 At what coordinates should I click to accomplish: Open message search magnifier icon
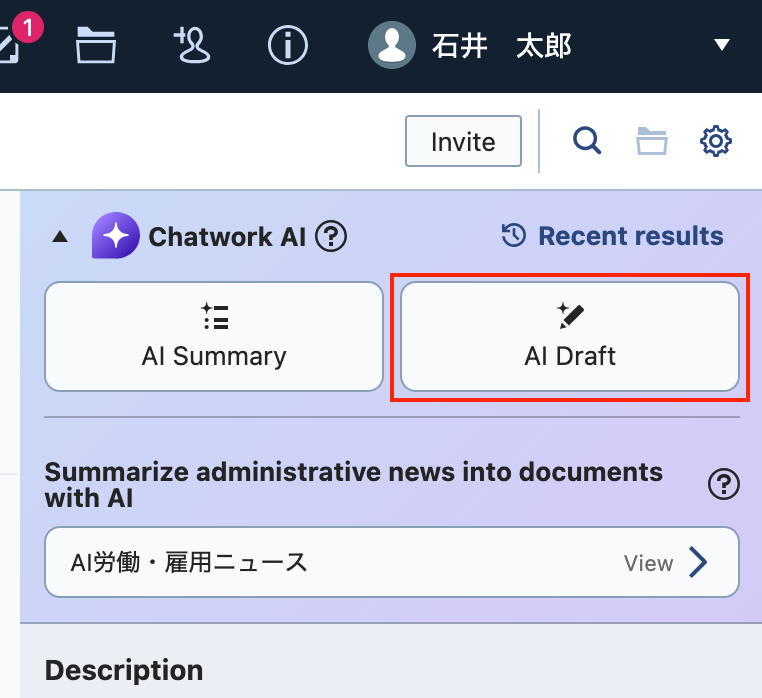[x=587, y=140]
